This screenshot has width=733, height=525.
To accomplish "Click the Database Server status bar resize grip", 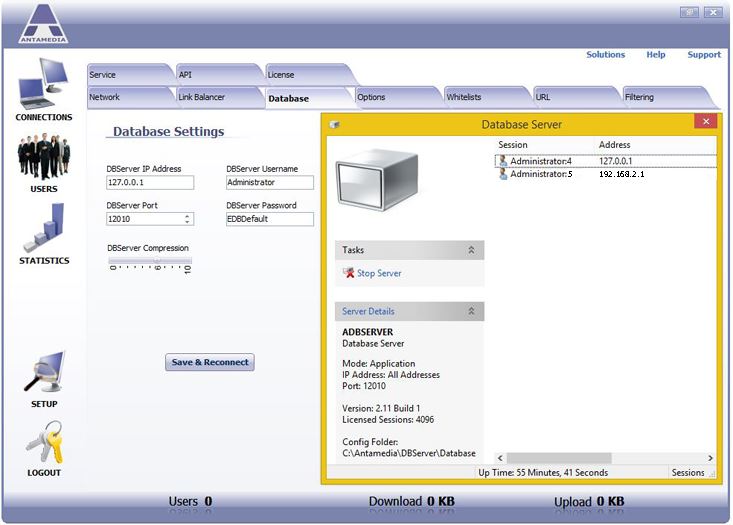I will point(712,474).
